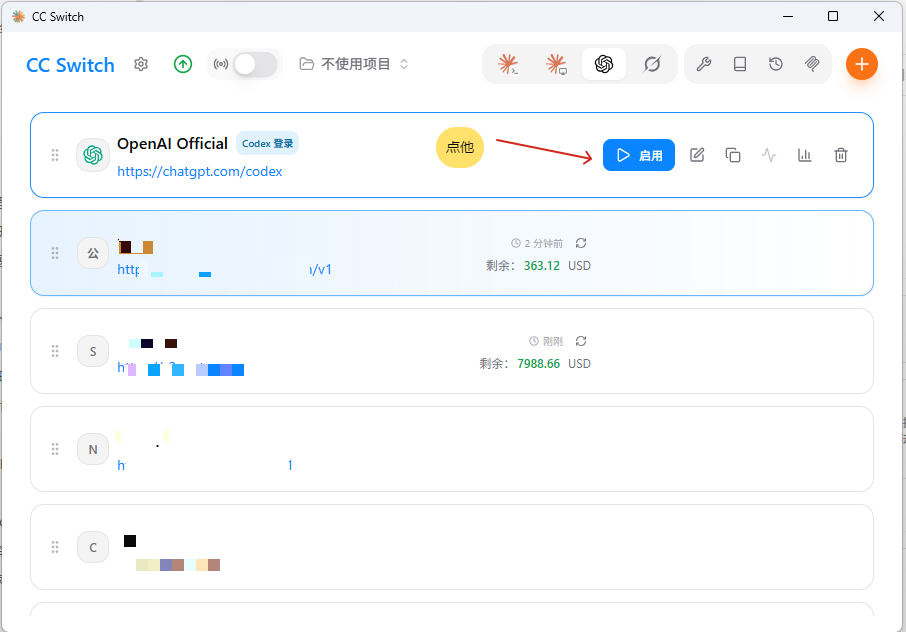Click drag handle of C provider card
This screenshot has width=906, height=632.
pyautogui.click(x=55, y=547)
